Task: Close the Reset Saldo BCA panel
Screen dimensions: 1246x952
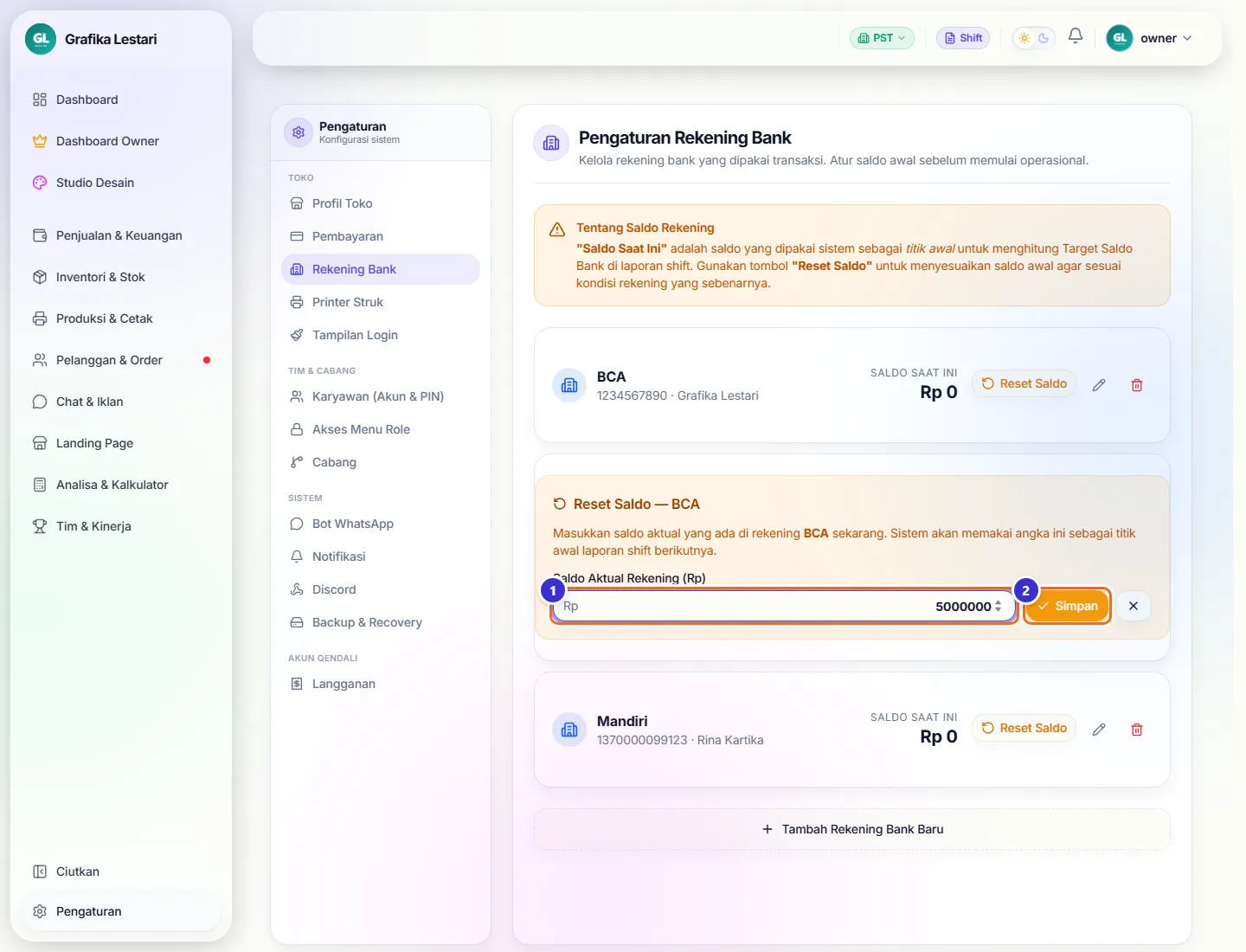Action: tap(1134, 606)
